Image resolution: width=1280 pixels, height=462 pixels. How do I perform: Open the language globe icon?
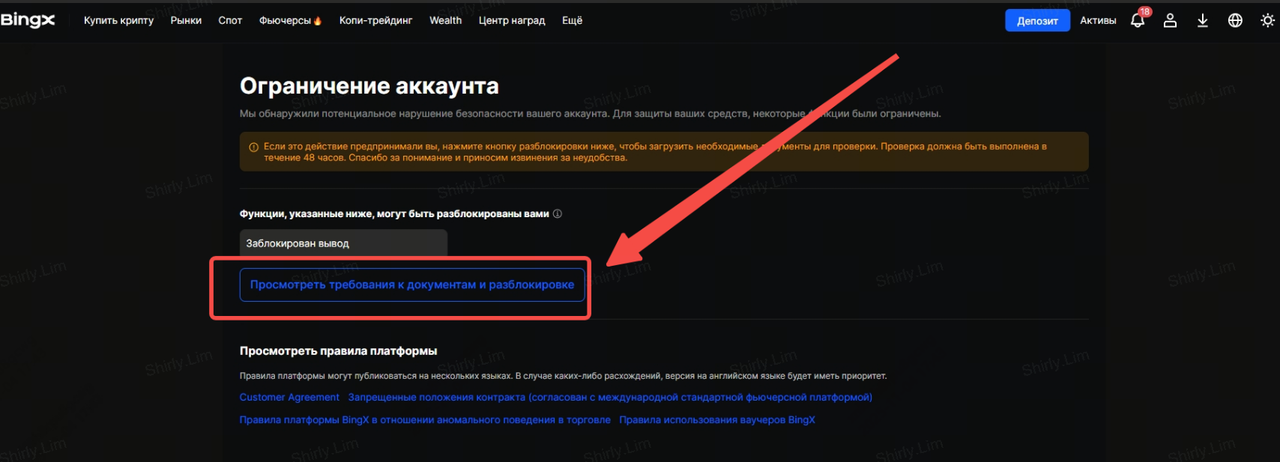click(1235, 20)
